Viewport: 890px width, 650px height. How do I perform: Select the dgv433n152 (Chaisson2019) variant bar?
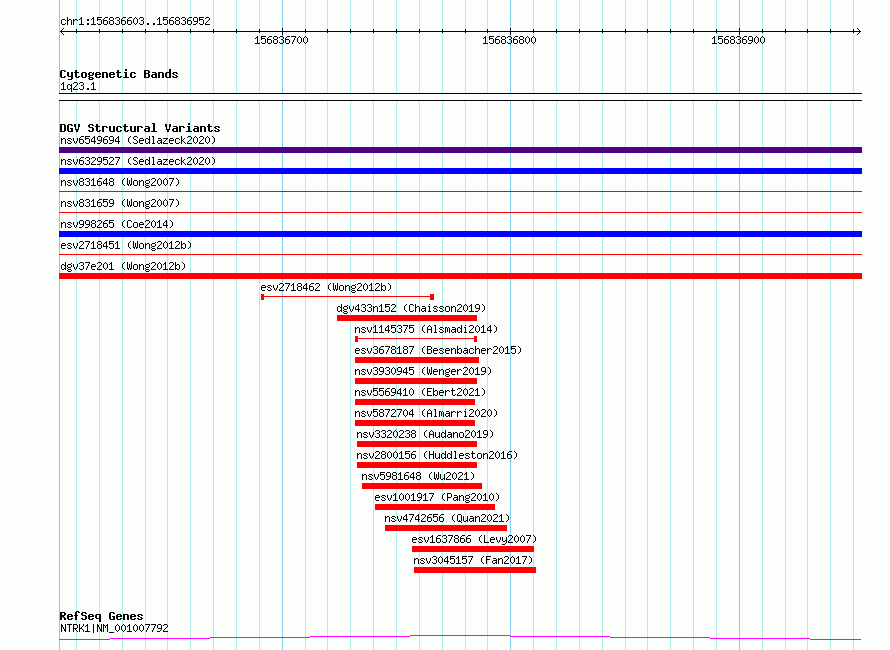click(x=407, y=318)
